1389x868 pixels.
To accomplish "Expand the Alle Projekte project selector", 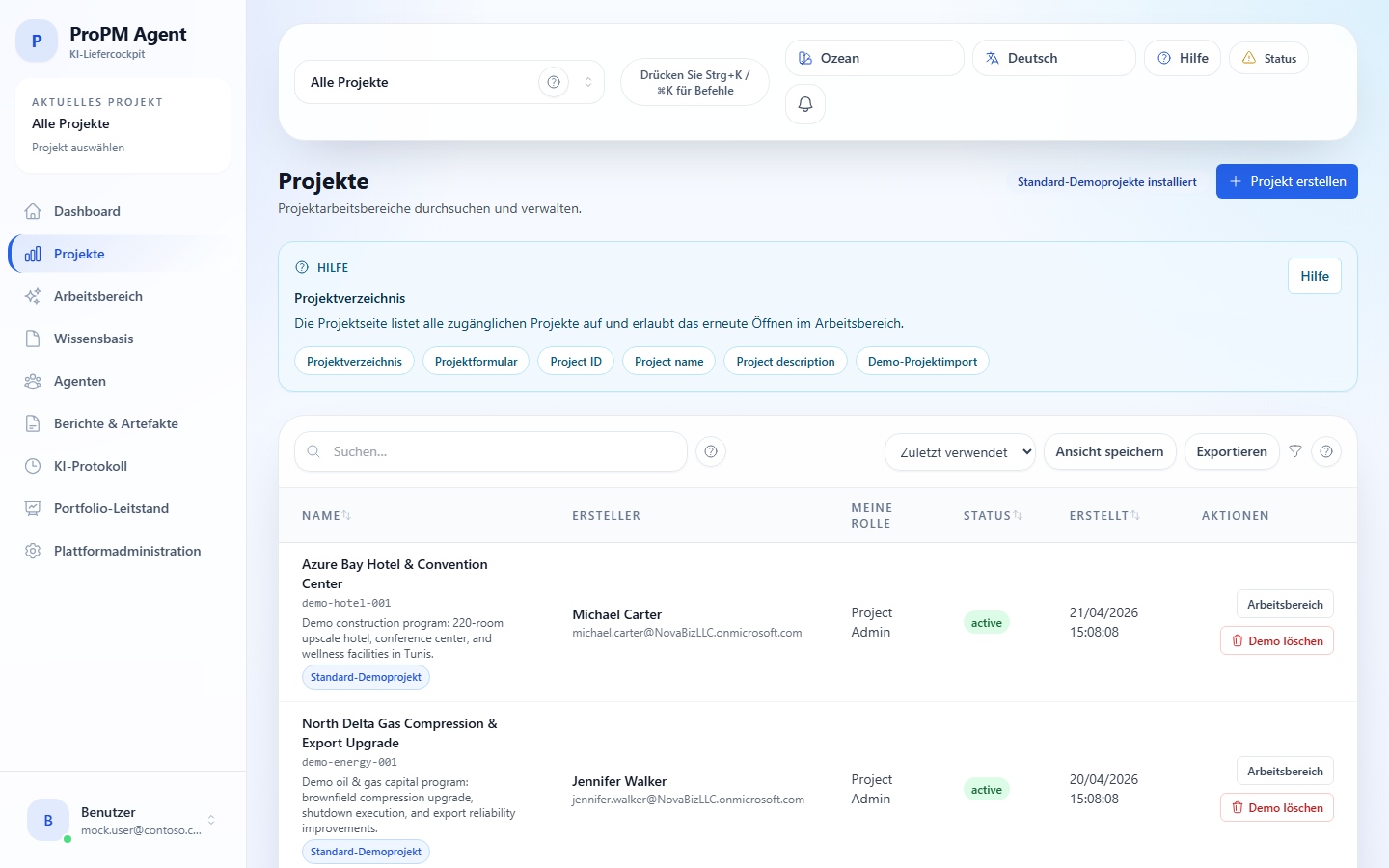I will (587, 82).
